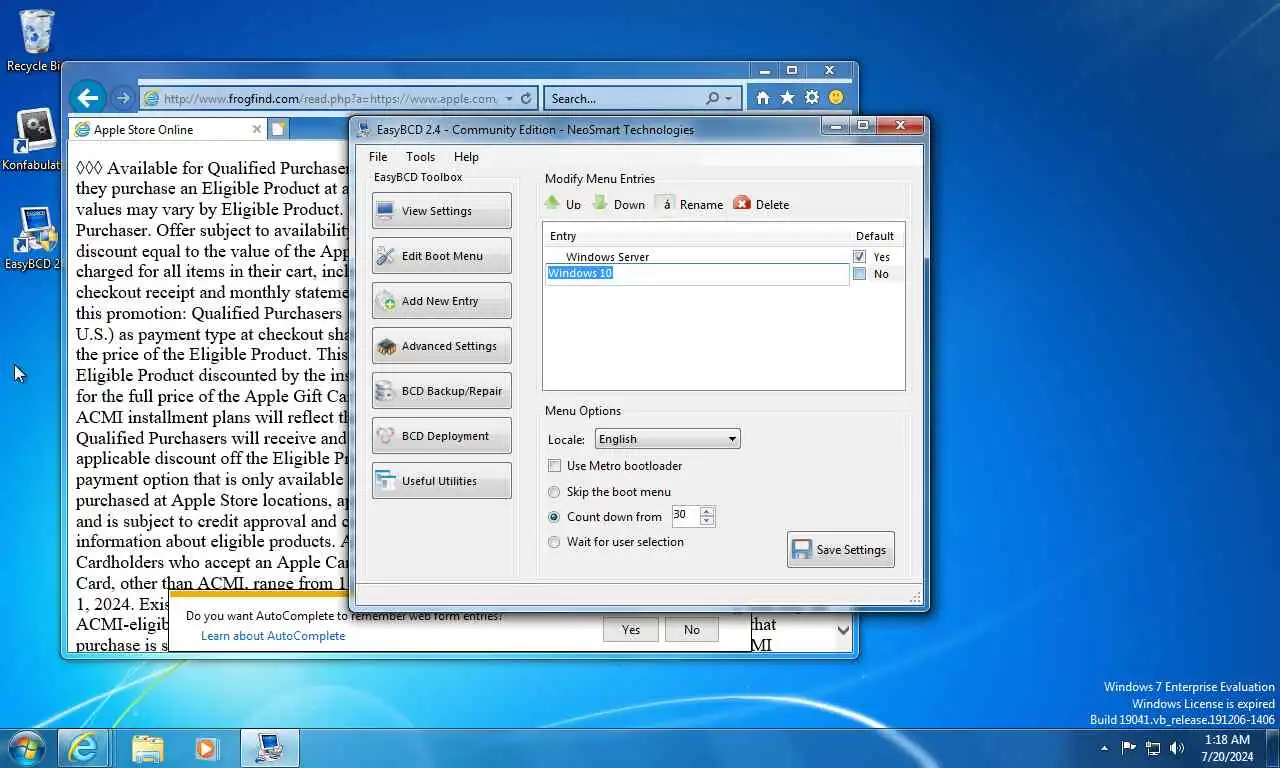Select Skip the boot menu option
This screenshot has width=1280, height=768.
[x=554, y=492]
